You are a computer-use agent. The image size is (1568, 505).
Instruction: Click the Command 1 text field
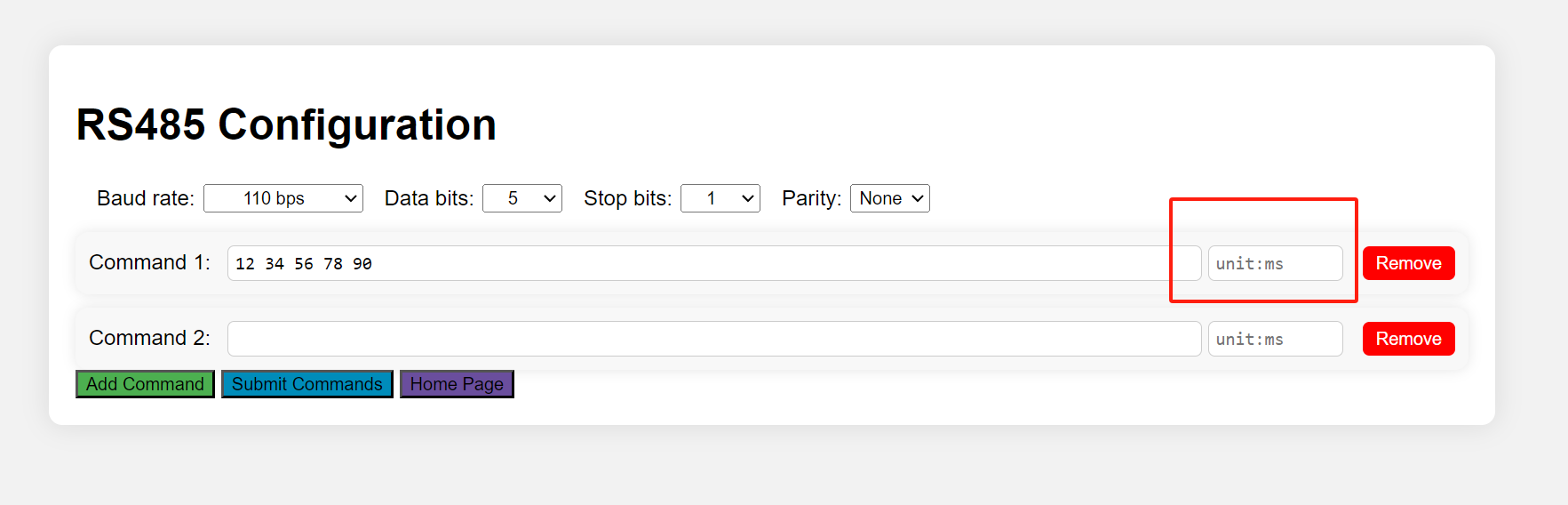pyautogui.click(x=713, y=263)
